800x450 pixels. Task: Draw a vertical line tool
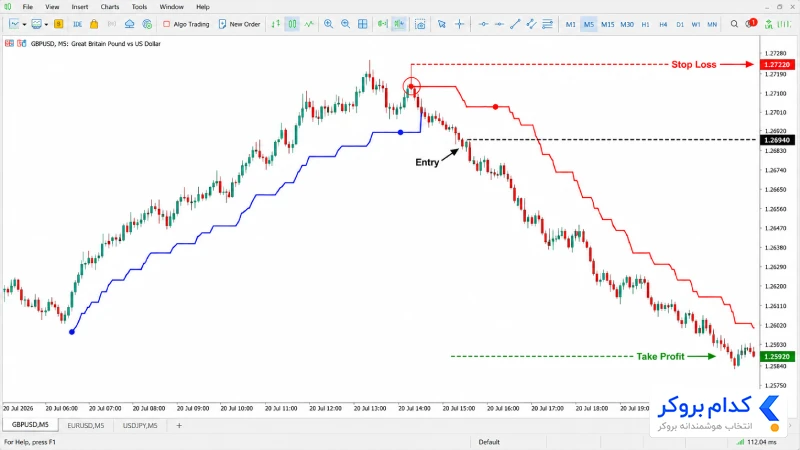(483, 24)
